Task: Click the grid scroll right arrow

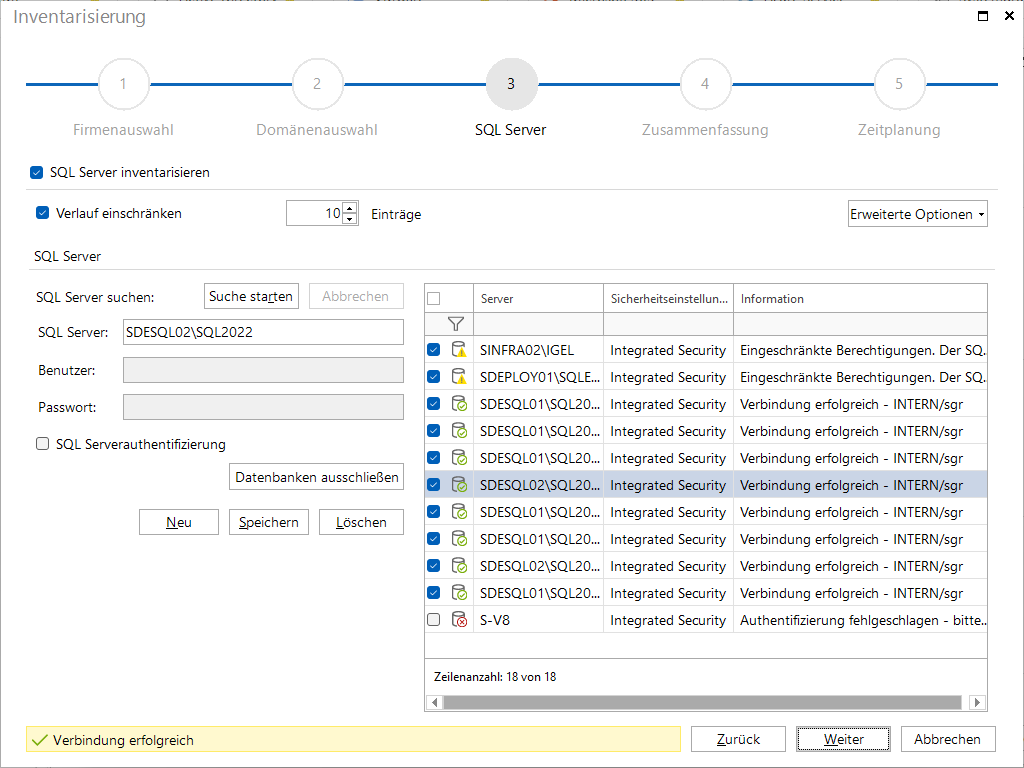Action: (x=977, y=702)
